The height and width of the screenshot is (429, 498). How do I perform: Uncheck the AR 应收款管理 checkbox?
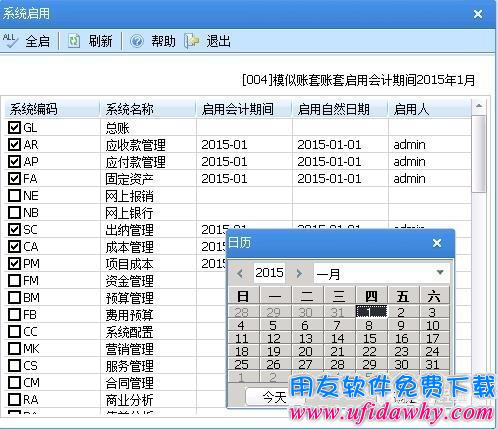pos(14,144)
